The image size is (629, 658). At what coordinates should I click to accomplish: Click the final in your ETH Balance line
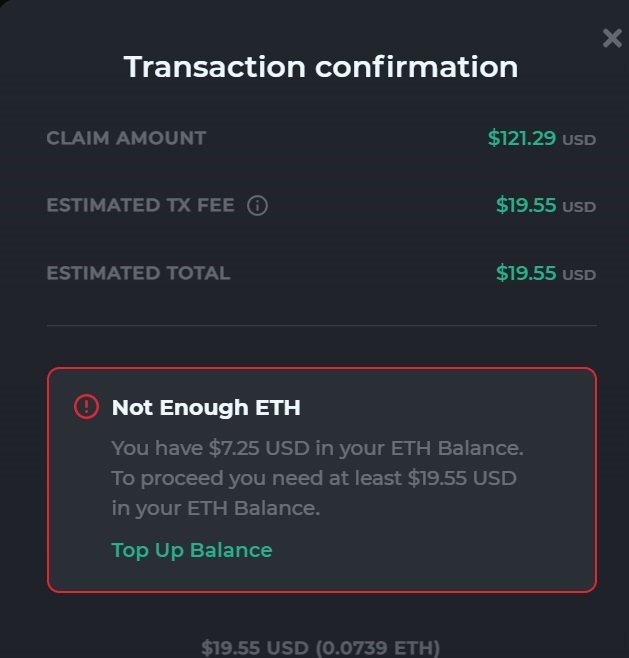(x=216, y=508)
